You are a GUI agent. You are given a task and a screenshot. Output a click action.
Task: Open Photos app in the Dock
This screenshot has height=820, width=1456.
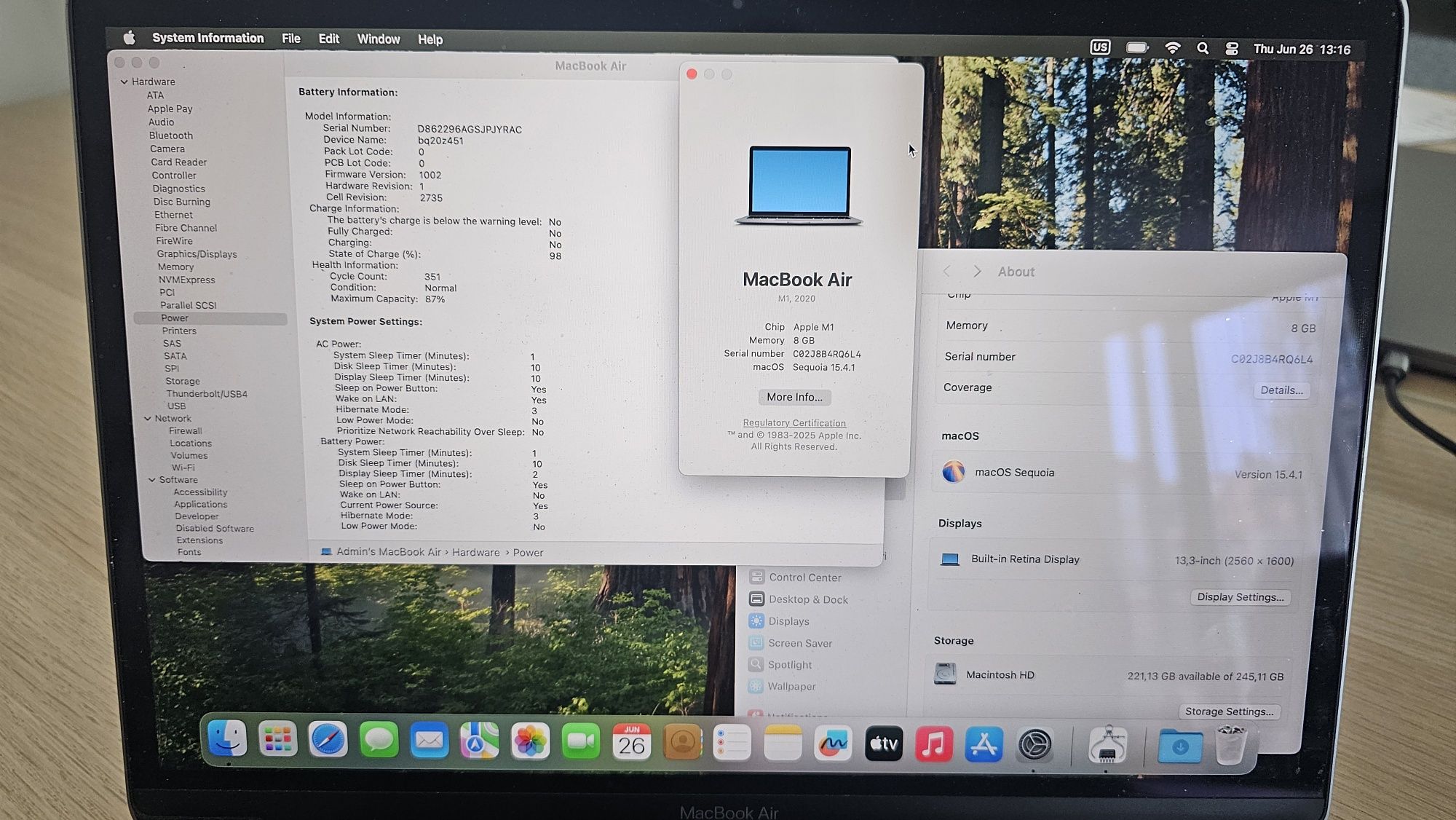(x=530, y=743)
